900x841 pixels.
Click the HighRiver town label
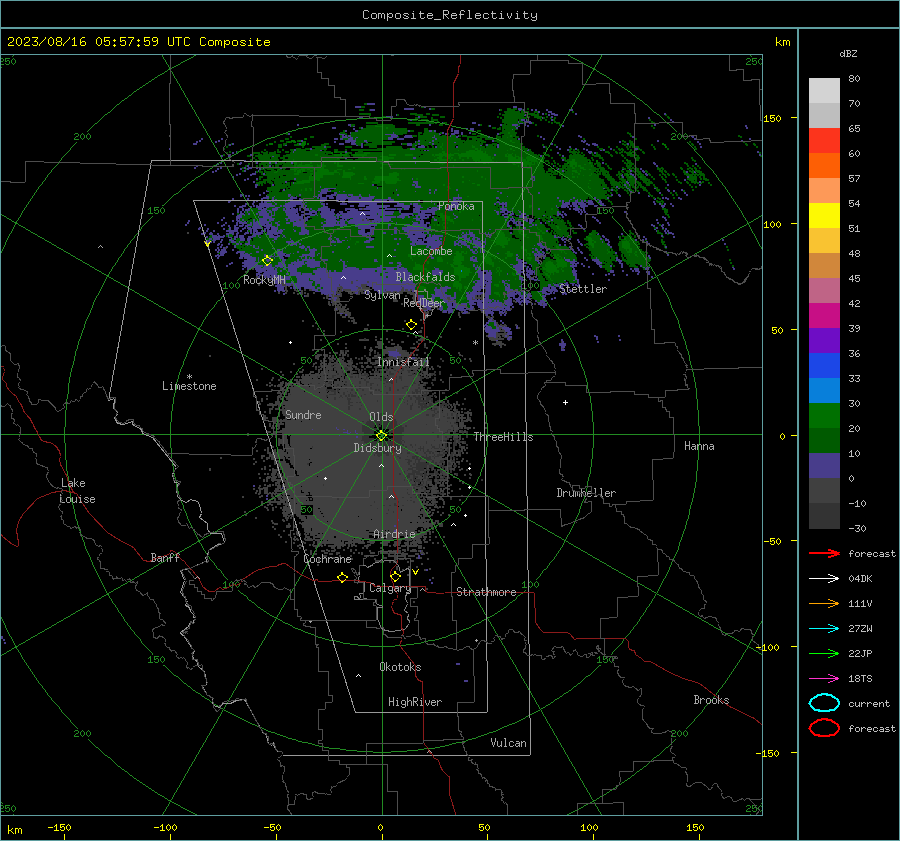pyautogui.click(x=415, y=702)
